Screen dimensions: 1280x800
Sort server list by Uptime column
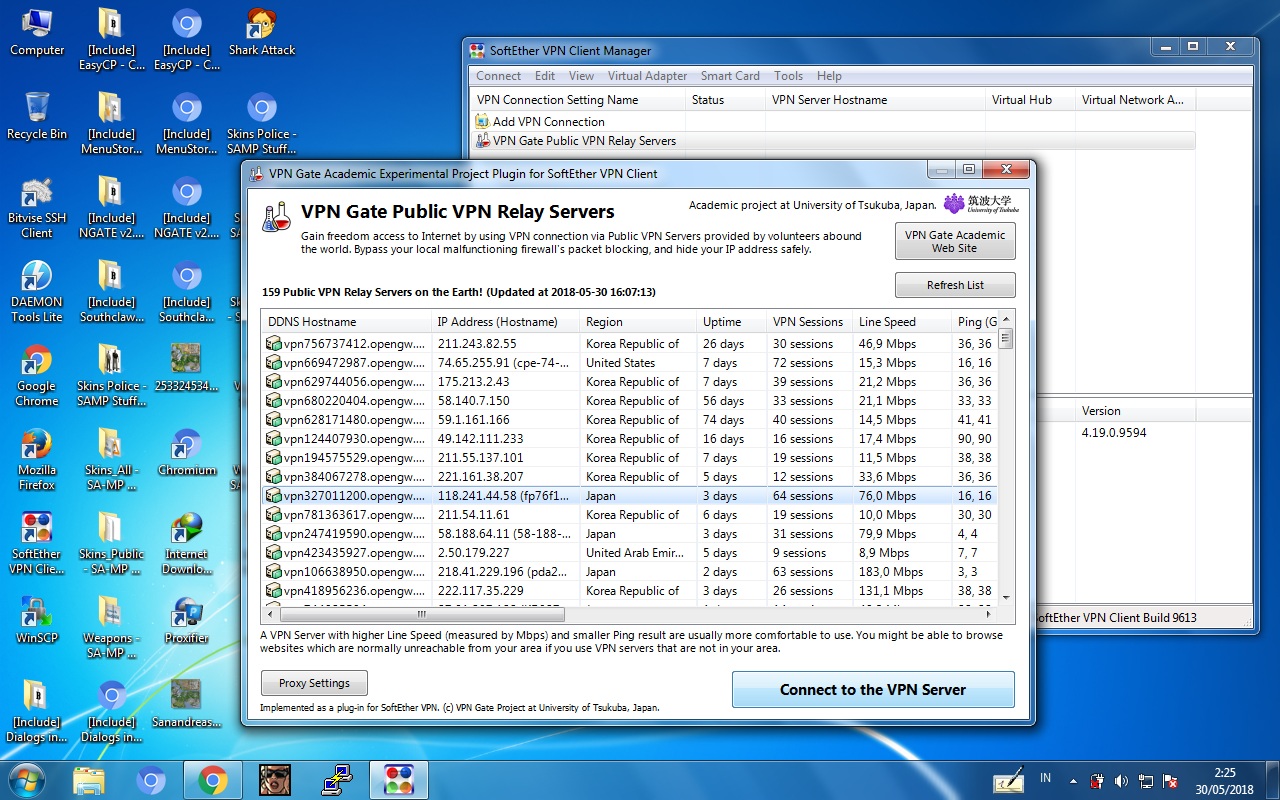tap(731, 322)
